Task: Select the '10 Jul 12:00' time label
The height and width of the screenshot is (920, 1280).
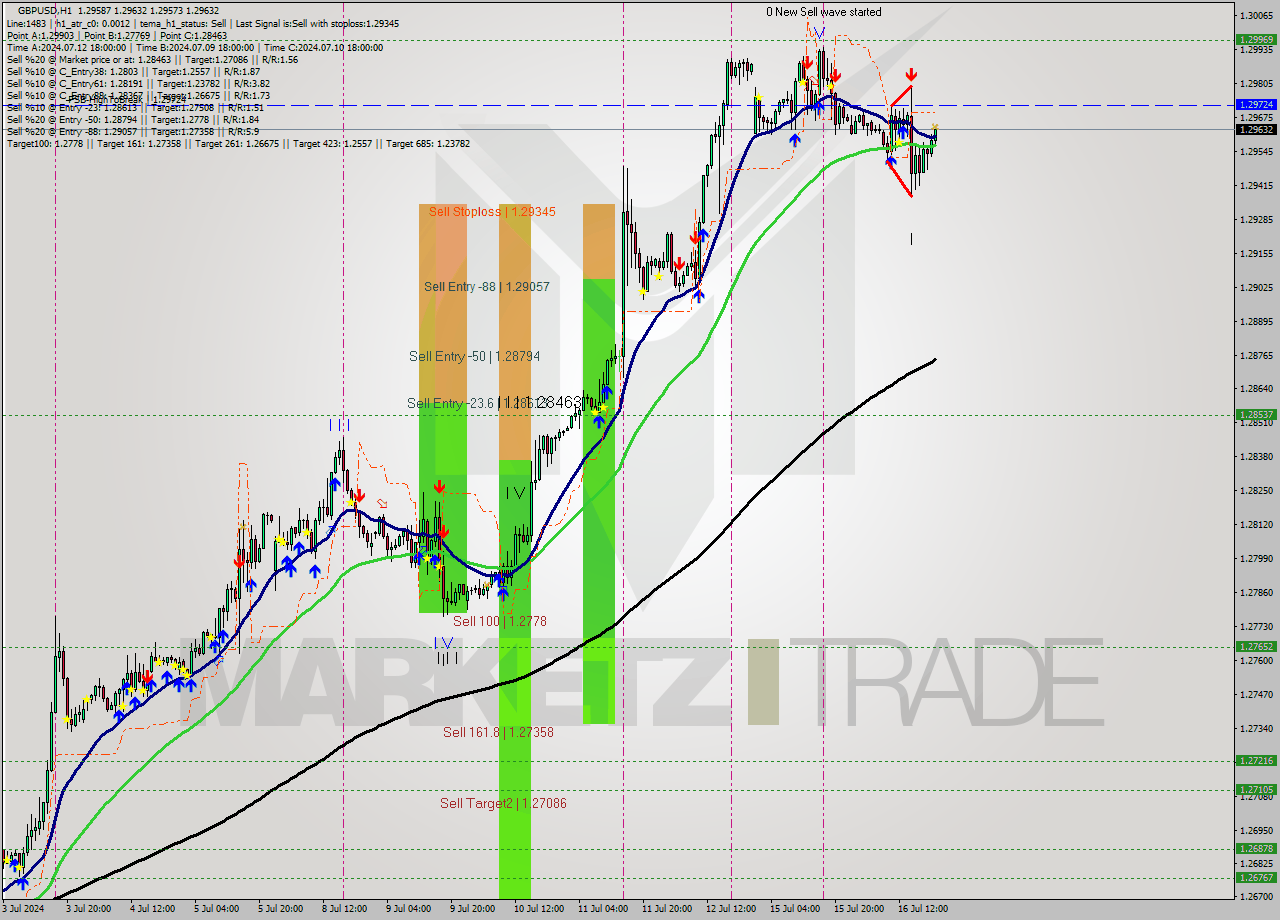Action: [x=538, y=909]
